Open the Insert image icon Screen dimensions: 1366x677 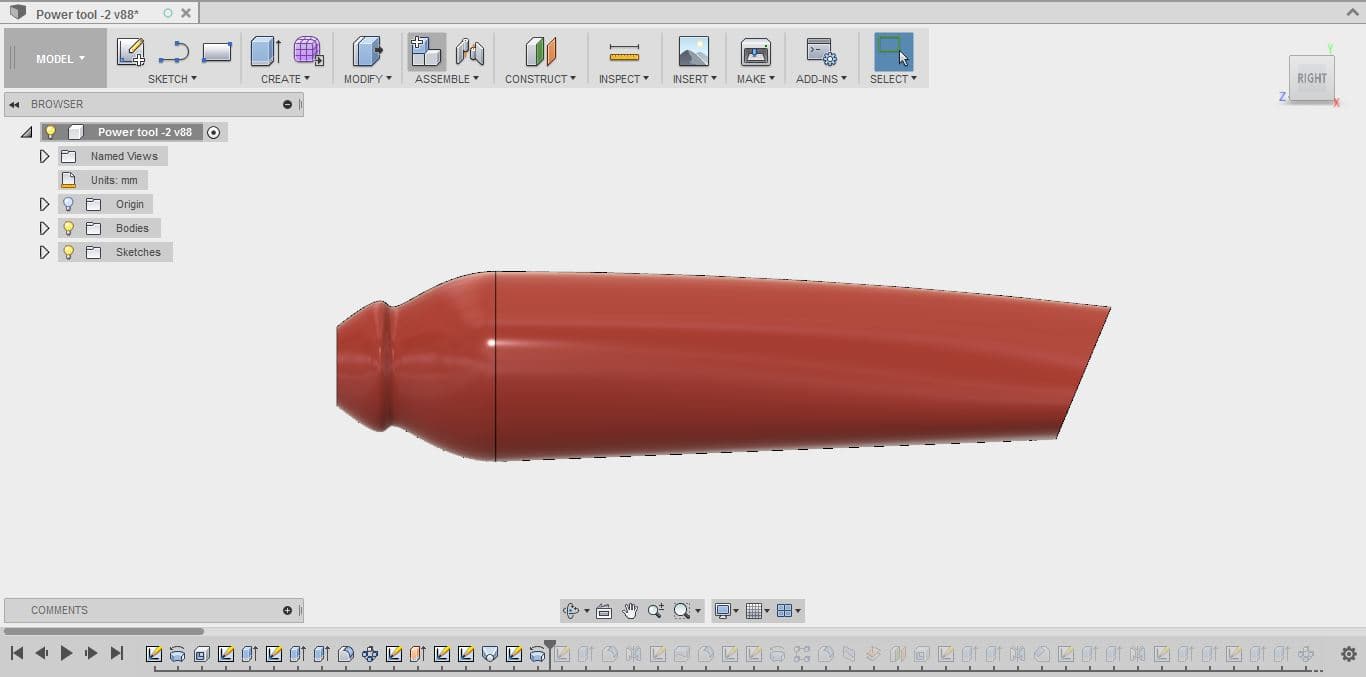693,52
